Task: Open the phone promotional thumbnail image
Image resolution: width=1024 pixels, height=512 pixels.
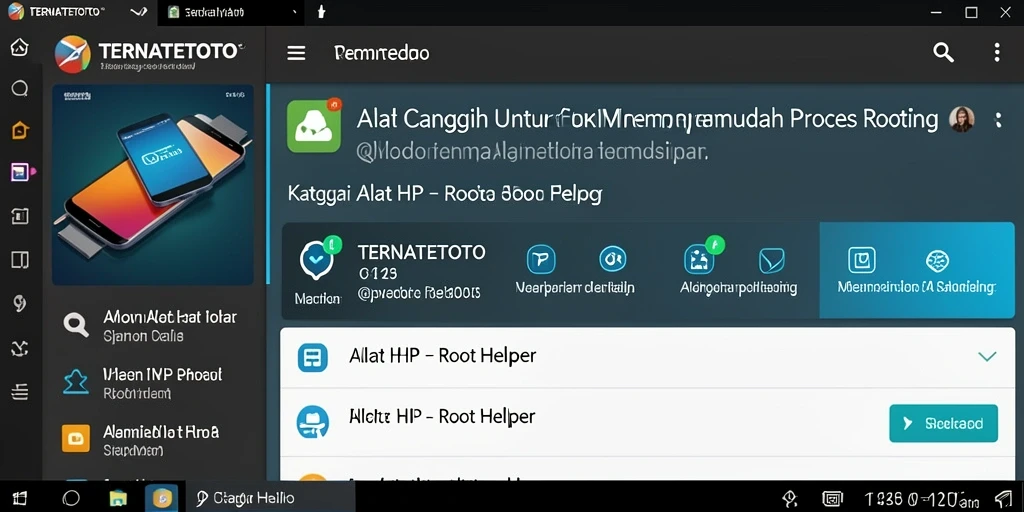Action: pos(153,185)
